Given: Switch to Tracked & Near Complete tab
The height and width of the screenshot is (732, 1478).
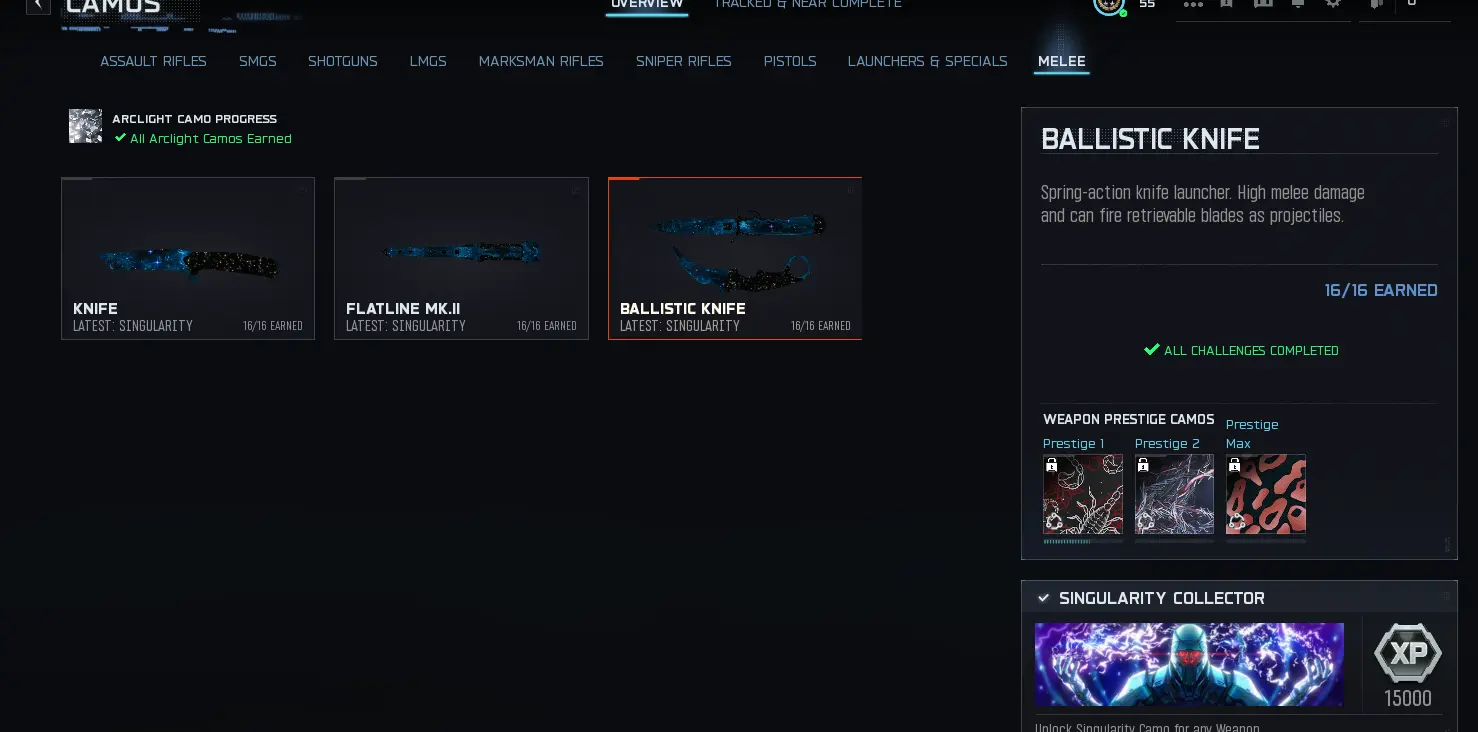Looking at the screenshot, I should point(808,5).
